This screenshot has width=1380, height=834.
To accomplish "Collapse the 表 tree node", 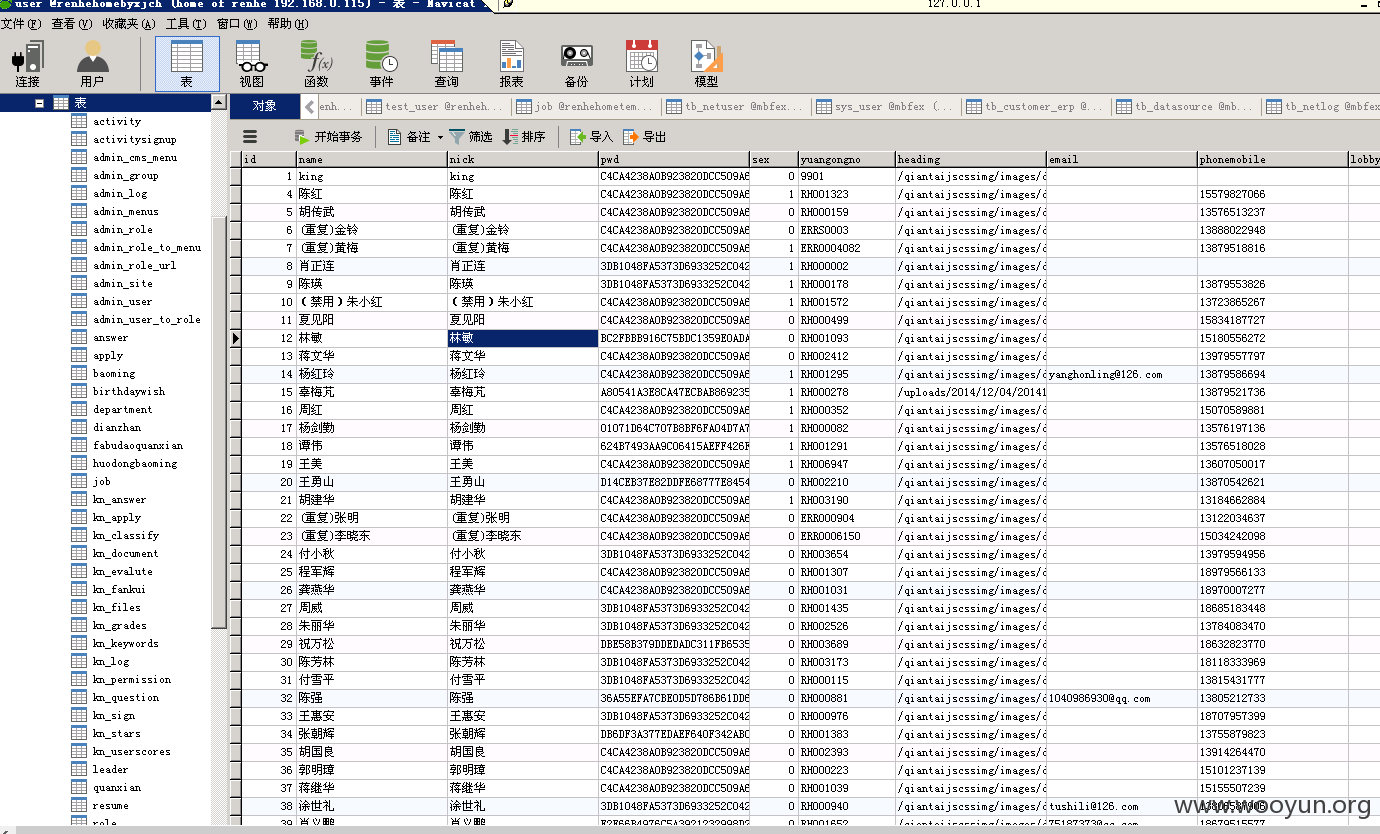I will (39, 103).
